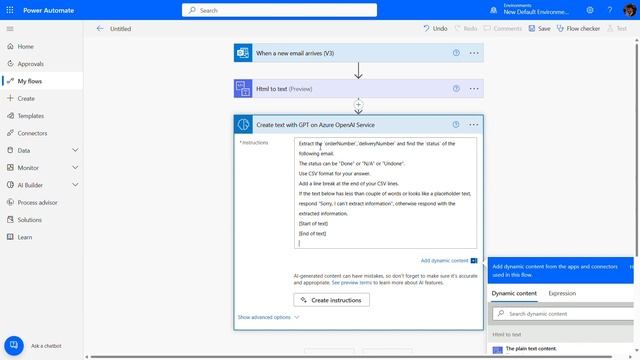Open help for When a new email arrives
Viewport: 640px width, 360px height.
(456, 53)
